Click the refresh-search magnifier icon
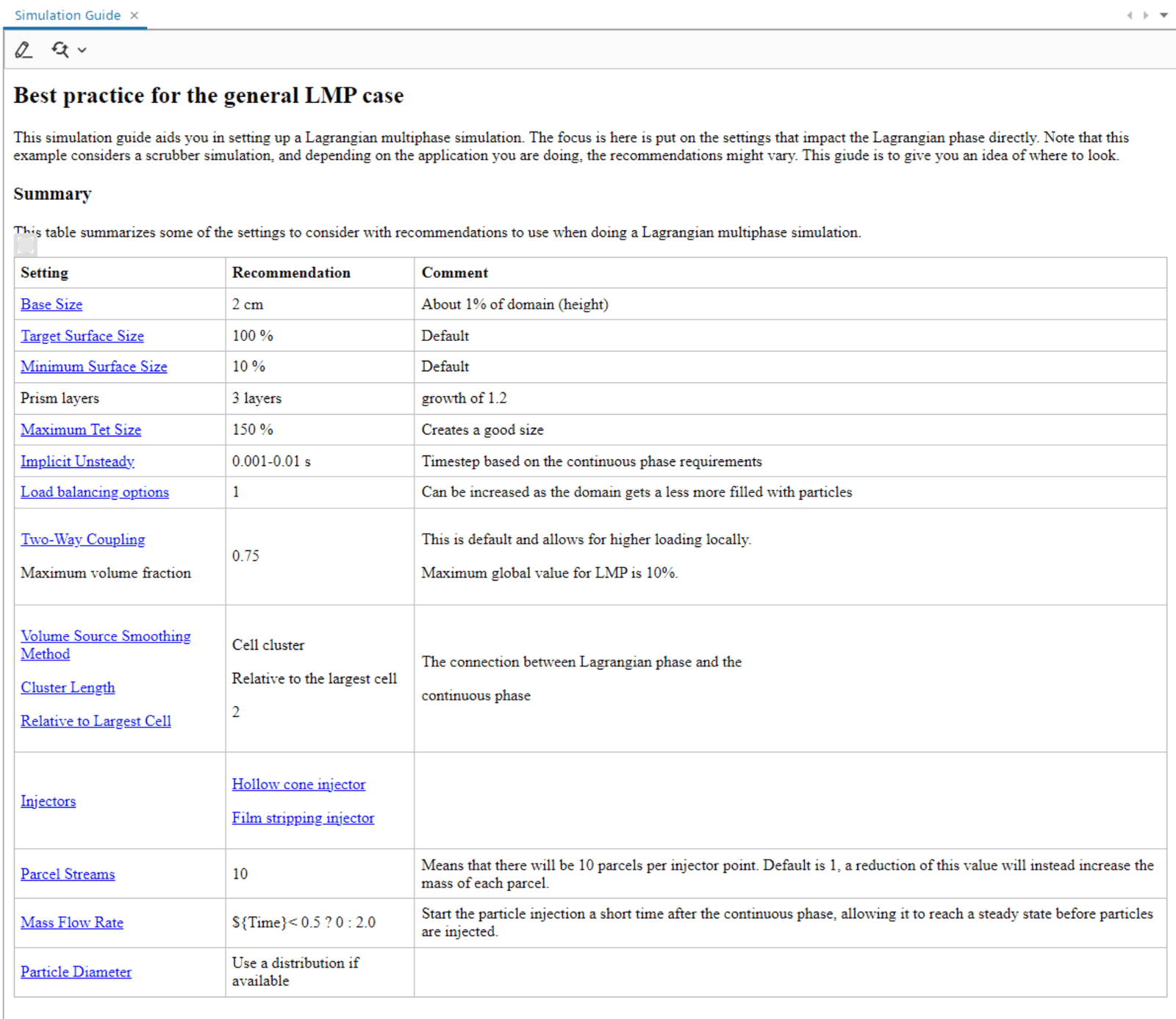The height and width of the screenshot is (1019, 1176). tap(60, 50)
